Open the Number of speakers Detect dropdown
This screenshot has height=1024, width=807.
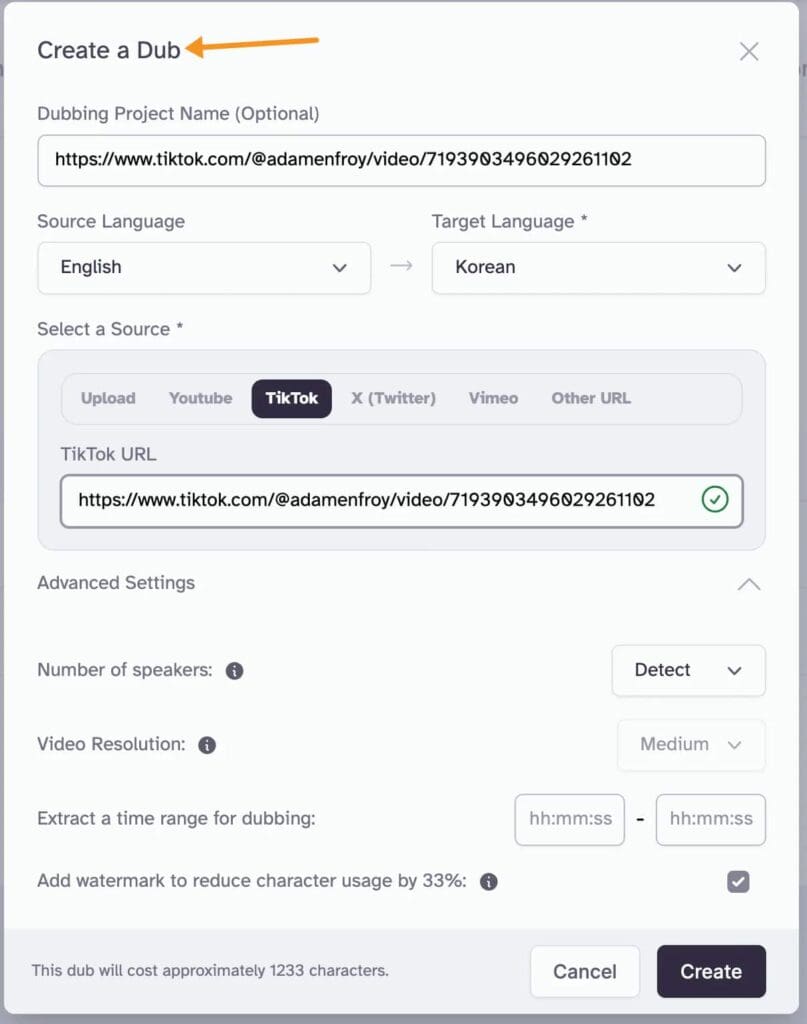pyautogui.click(x=688, y=671)
